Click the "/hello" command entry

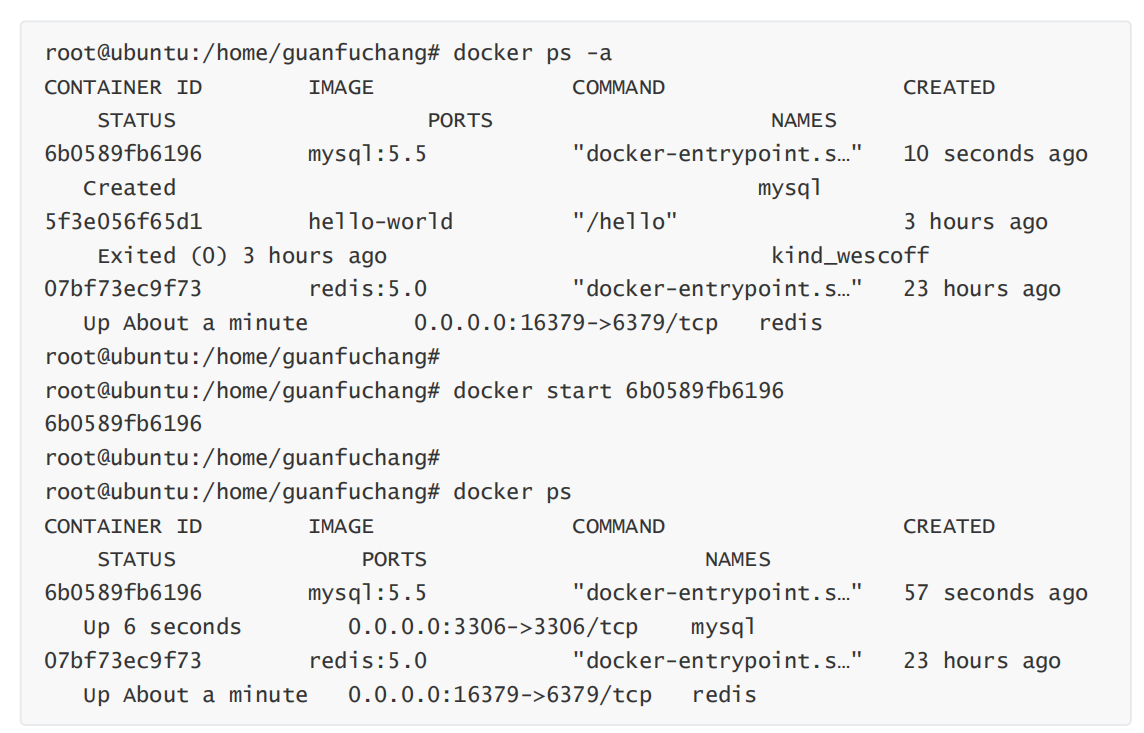pyautogui.click(x=624, y=221)
